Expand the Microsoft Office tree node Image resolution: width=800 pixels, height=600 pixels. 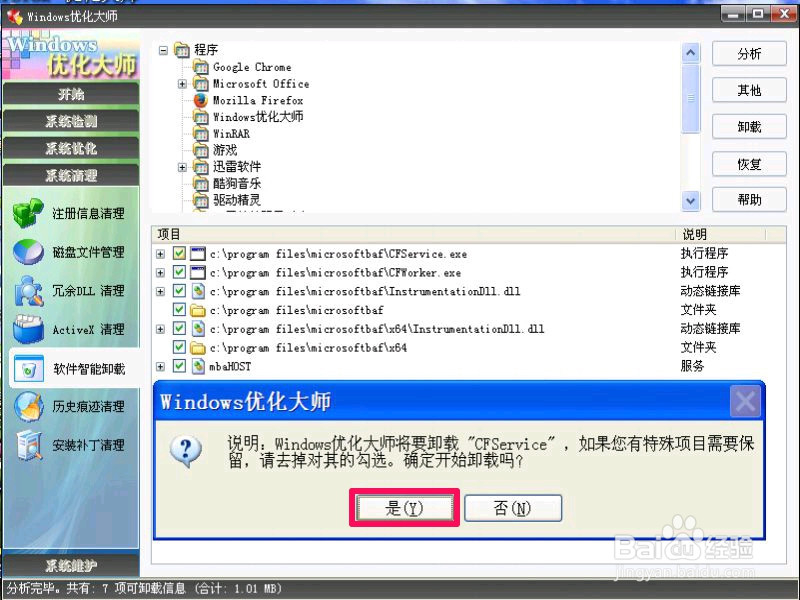(182, 84)
